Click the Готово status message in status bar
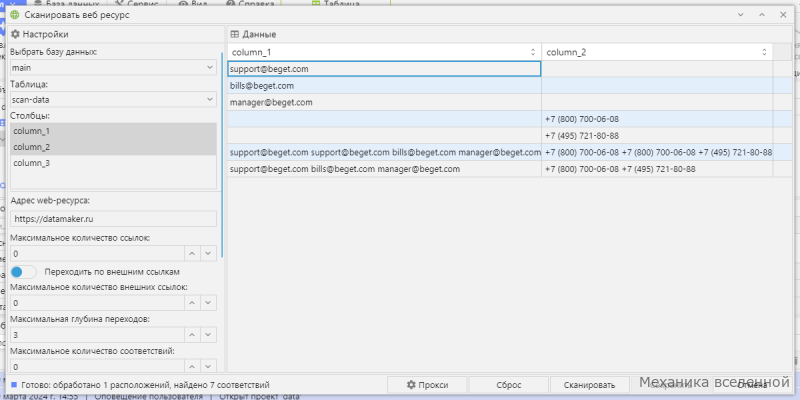This screenshot has width=800, height=400. click(145, 385)
